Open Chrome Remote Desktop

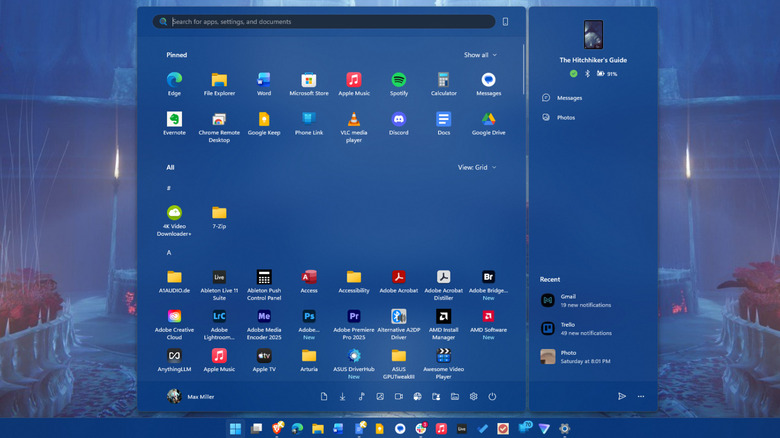click(x=219, y=127)
